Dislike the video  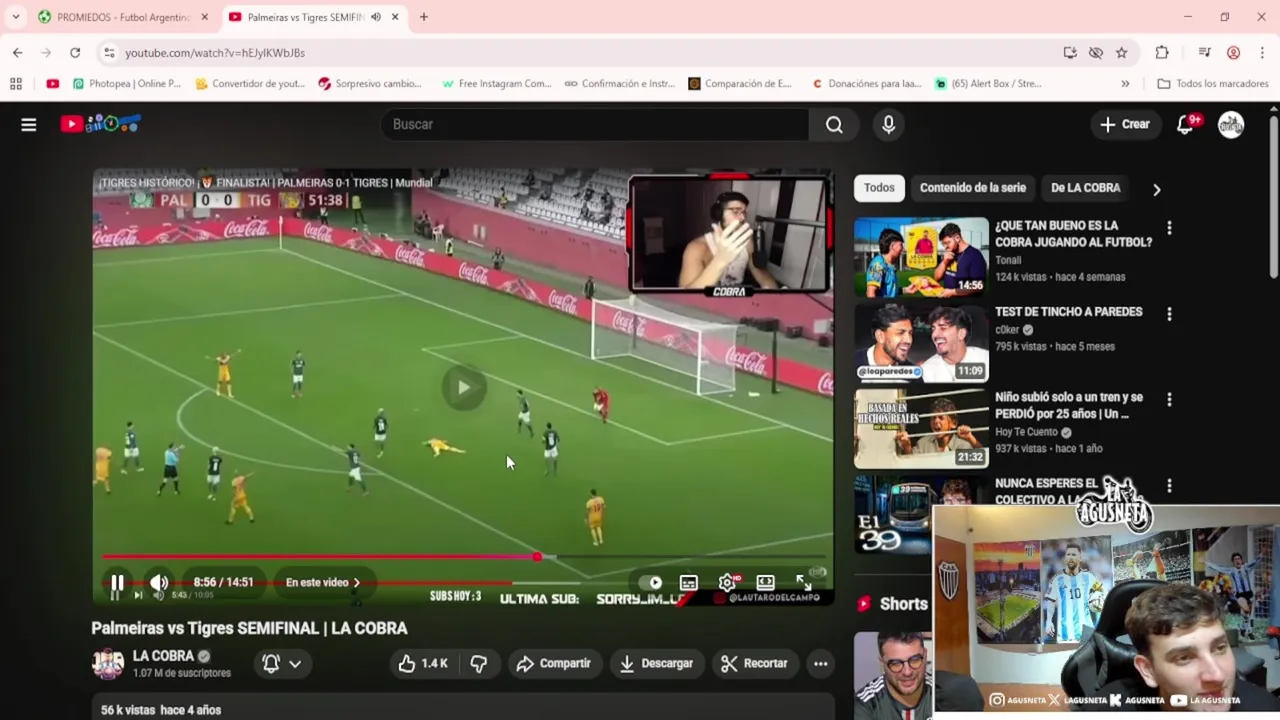pyautogui.click(x=478, y=663)
